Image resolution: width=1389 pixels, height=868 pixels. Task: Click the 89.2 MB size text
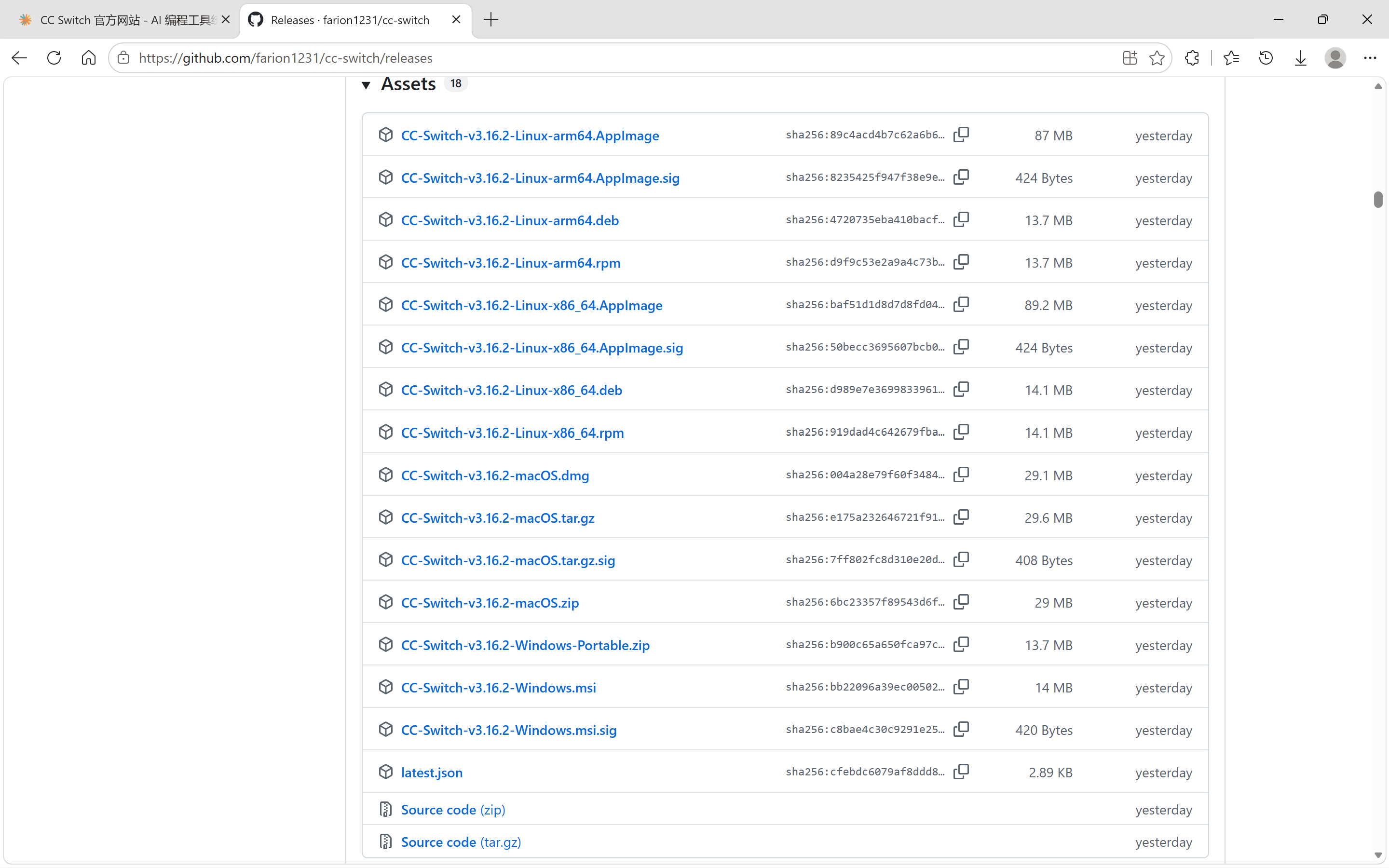pyautogui.click(x=1048, y=305)
